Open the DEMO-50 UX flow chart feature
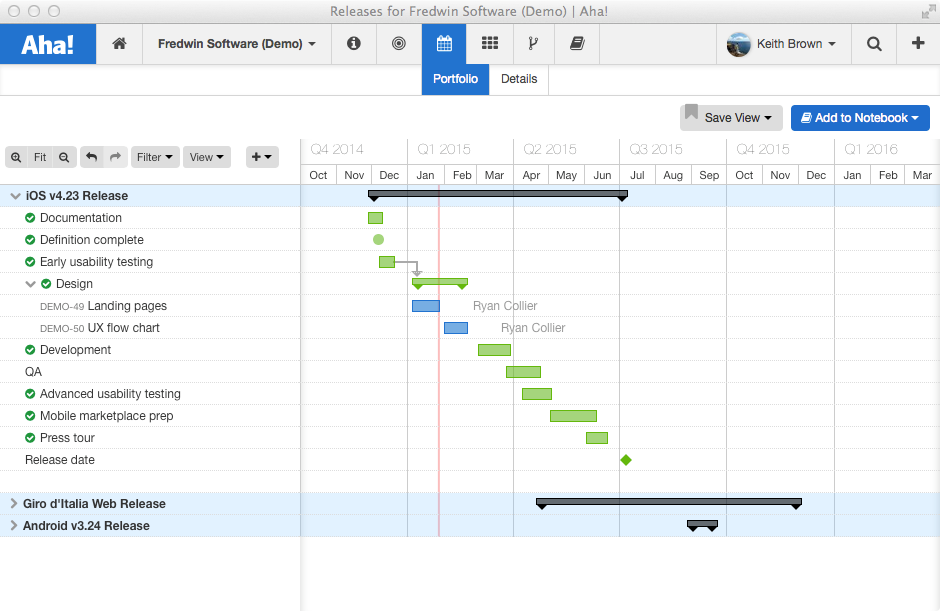 tap(100, 328)
